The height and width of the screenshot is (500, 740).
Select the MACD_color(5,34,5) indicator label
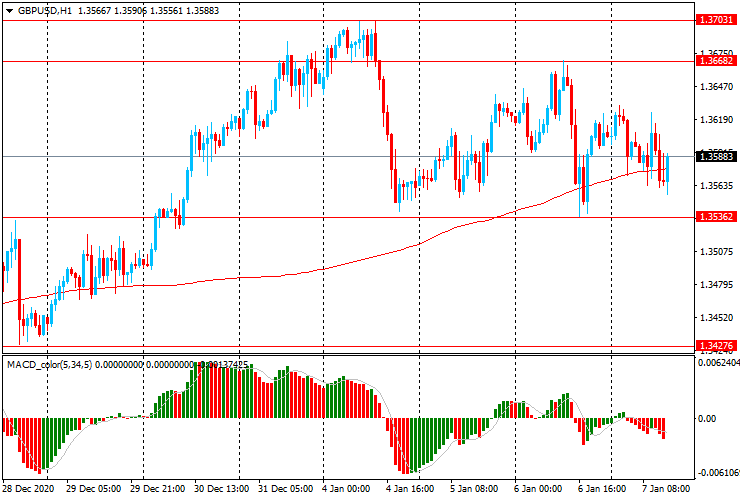[50, 364]
